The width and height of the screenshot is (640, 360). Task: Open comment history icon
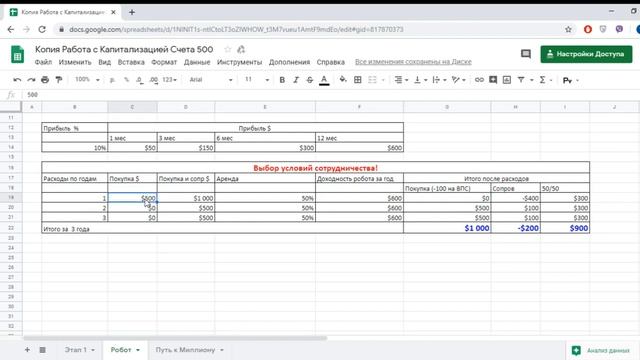click(526, 54)
